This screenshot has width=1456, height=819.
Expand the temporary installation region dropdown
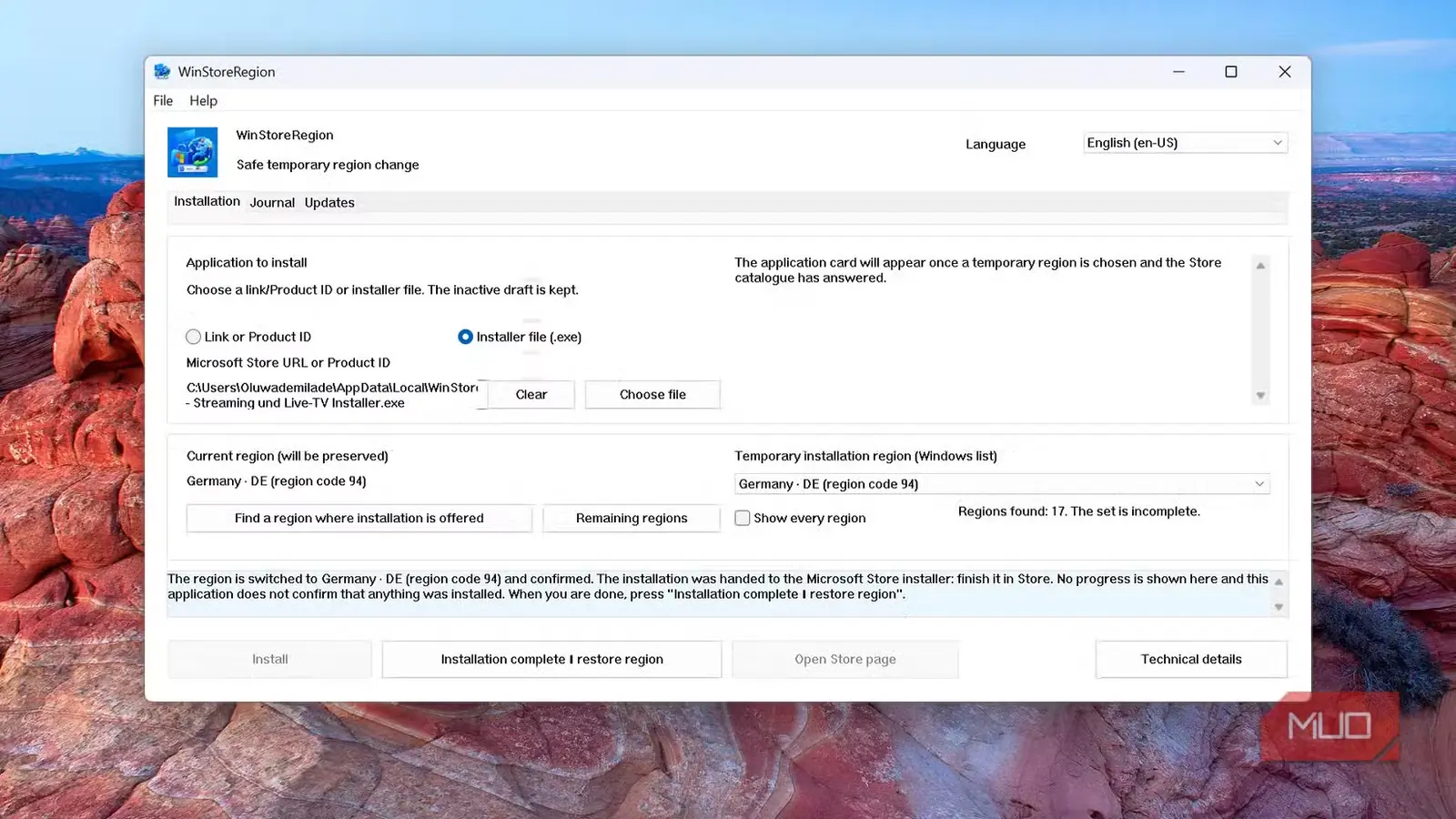(x=1002, y=484)
